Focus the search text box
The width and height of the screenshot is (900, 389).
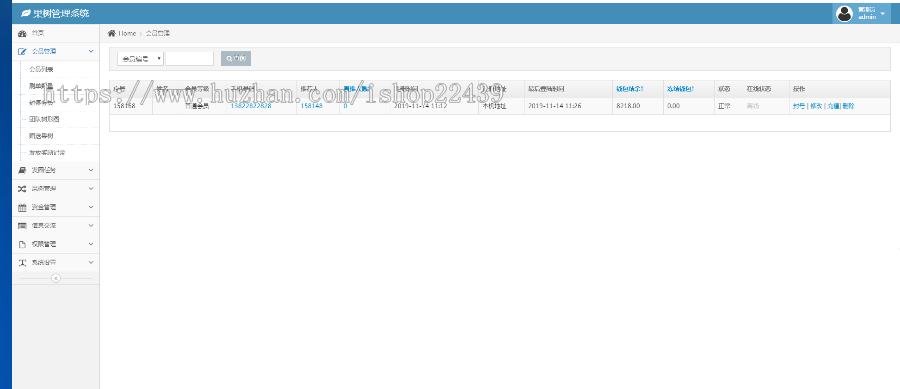189,59
